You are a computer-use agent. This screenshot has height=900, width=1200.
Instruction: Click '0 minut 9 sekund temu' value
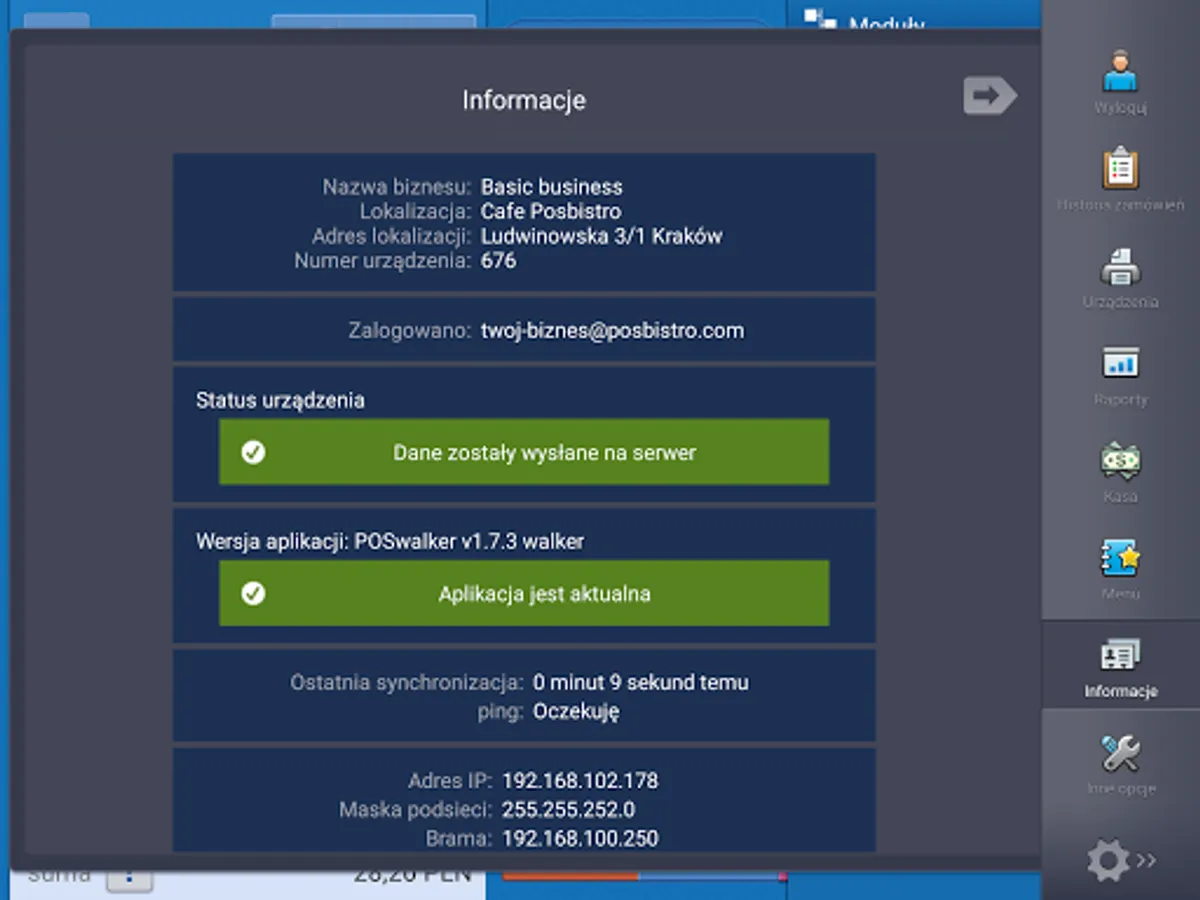click(641, 682)
